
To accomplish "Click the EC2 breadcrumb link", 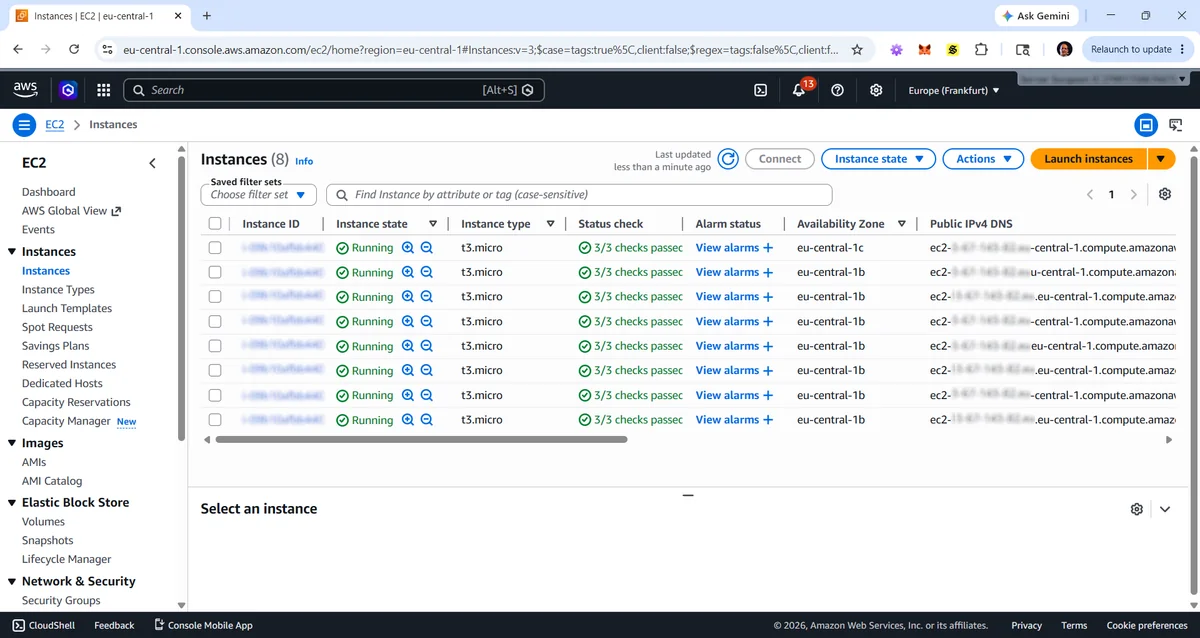I will [55, 125].
